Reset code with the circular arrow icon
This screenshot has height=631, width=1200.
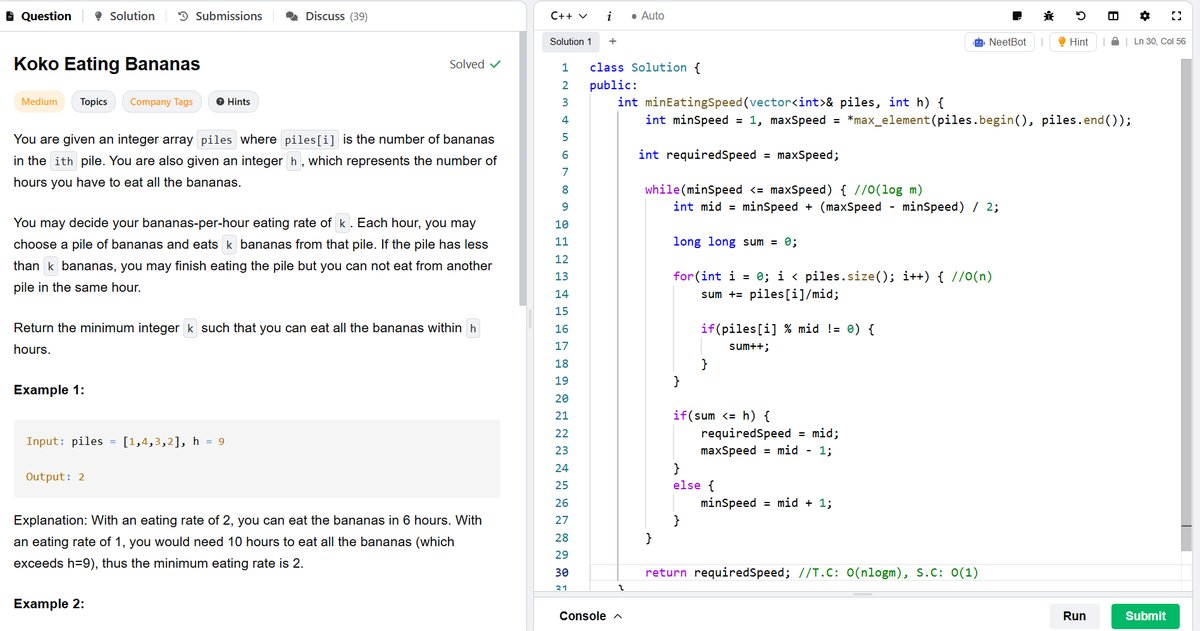tap(1081, 16)
